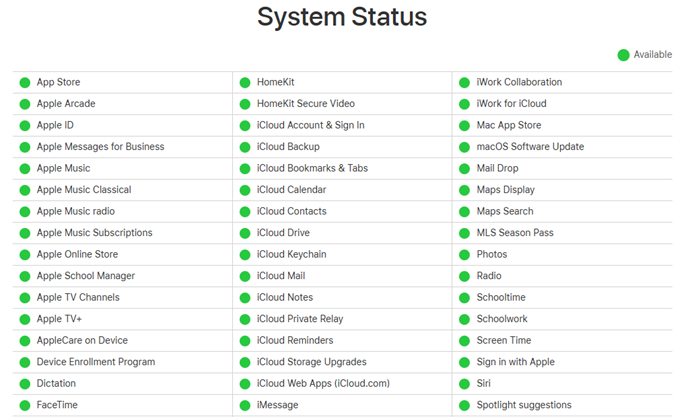Click the green status dot beside App Store
700x417 pixels.
click(25, 82)
